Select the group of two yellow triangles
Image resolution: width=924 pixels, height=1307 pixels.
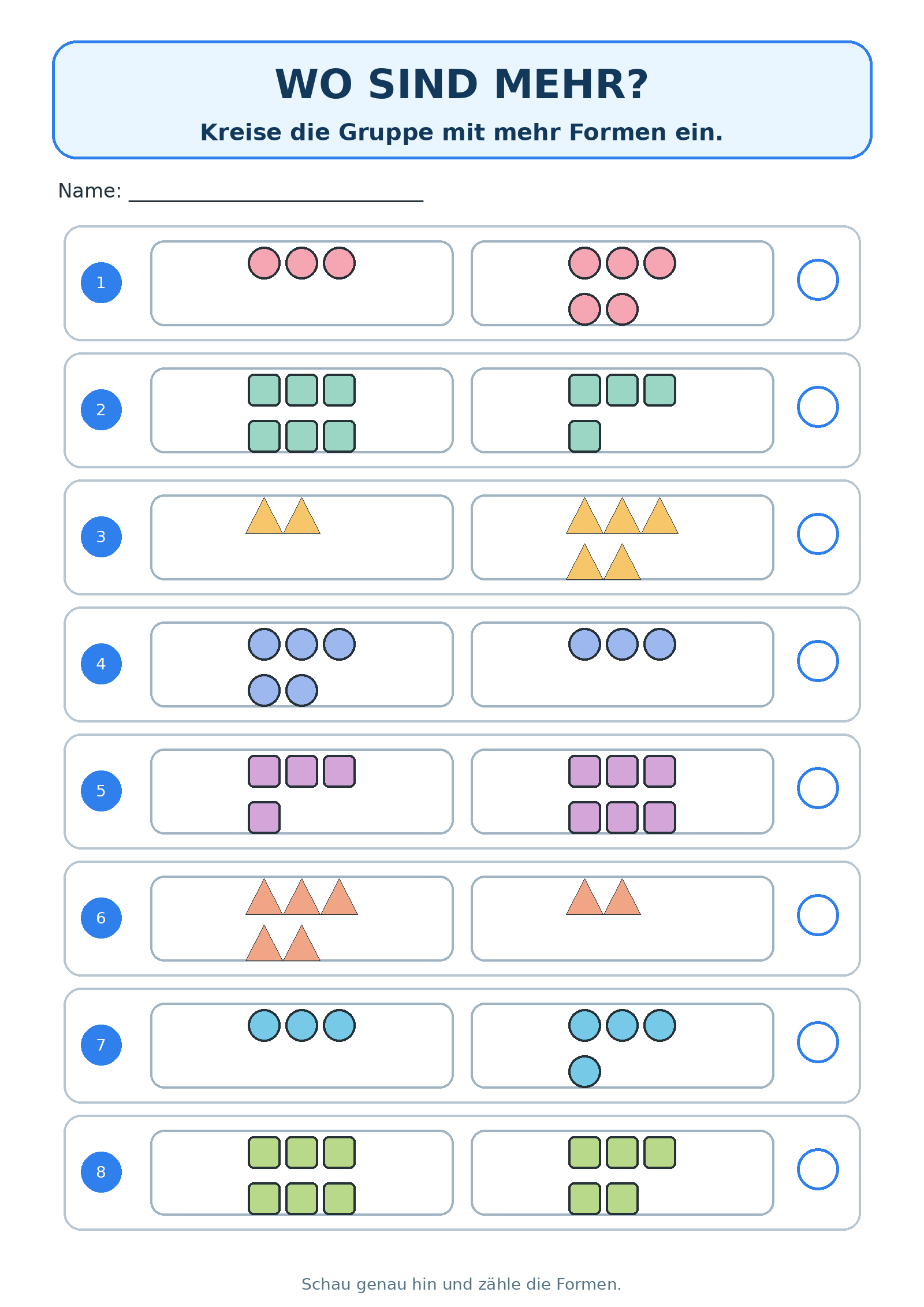coord(302,537)
